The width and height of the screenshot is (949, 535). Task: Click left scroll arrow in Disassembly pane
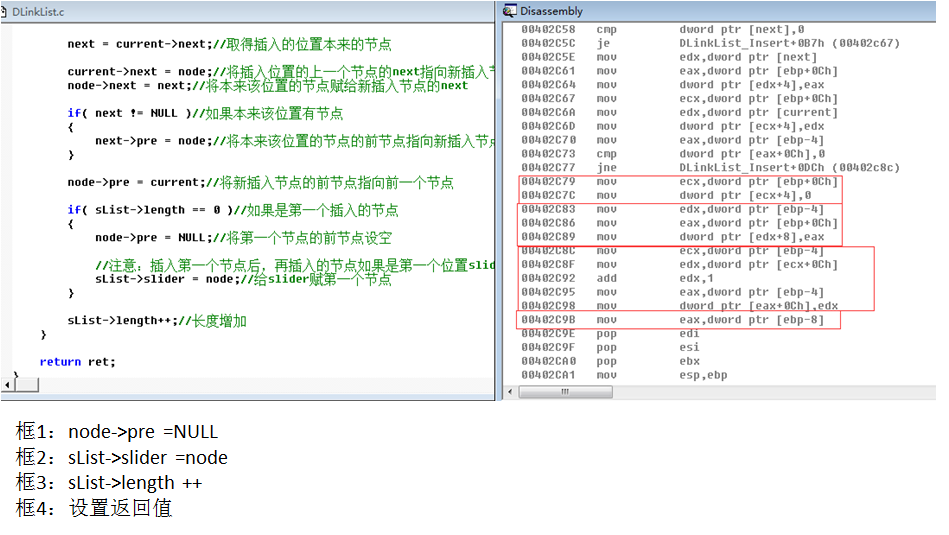pos(510,392)
